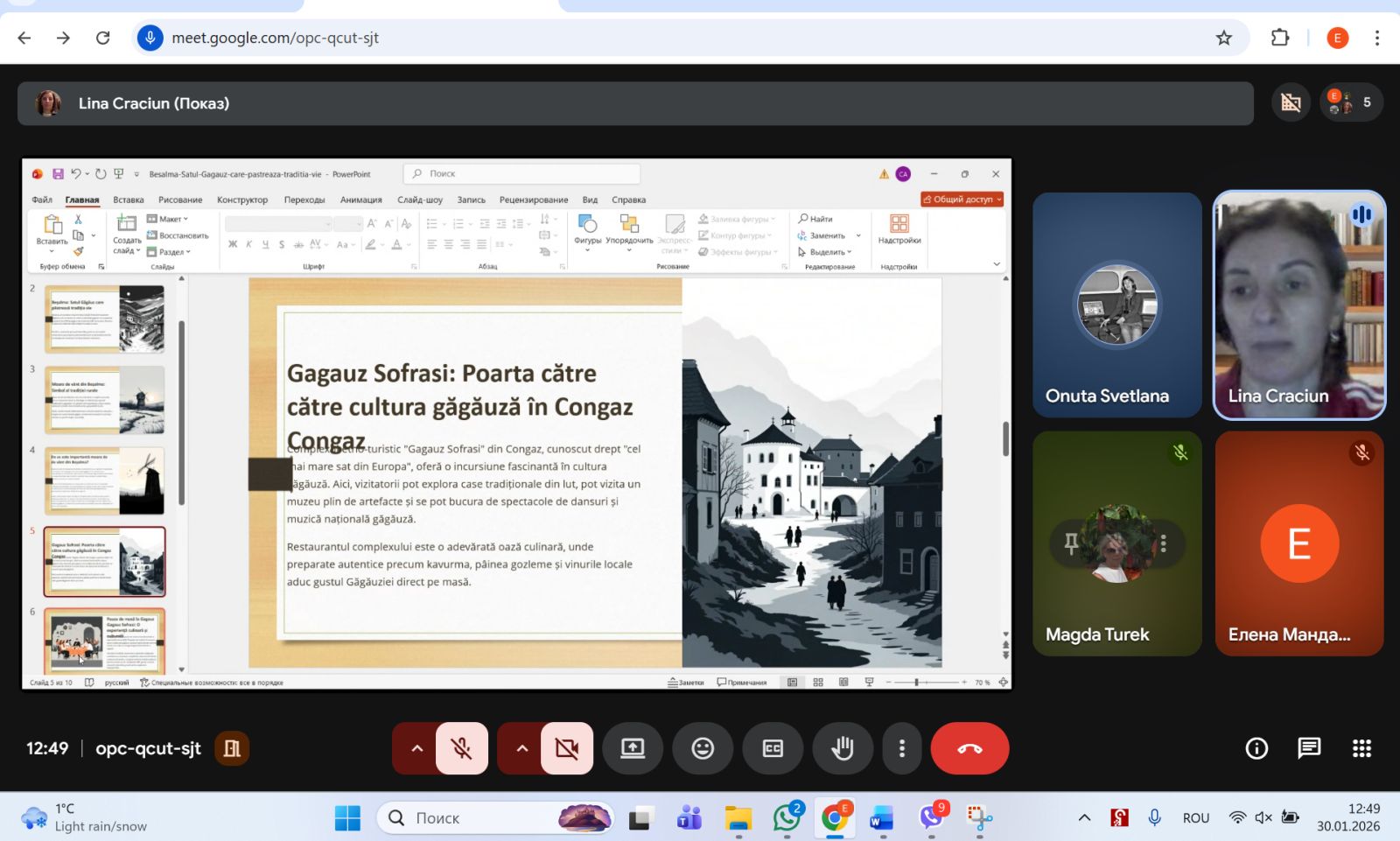Click the raise hand icon
Image resolution: width=1400 pixels, height=841 pixels.
point(843,748)
